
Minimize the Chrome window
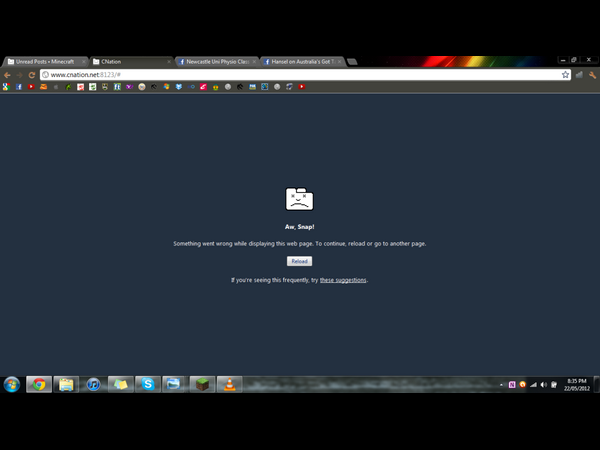coord(562,60)
